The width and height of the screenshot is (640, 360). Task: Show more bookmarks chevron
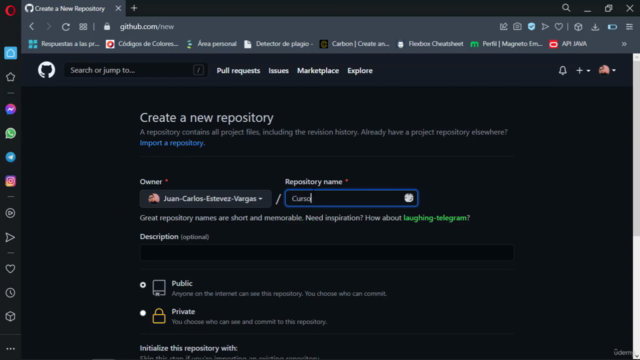click(x=624, y=44)
